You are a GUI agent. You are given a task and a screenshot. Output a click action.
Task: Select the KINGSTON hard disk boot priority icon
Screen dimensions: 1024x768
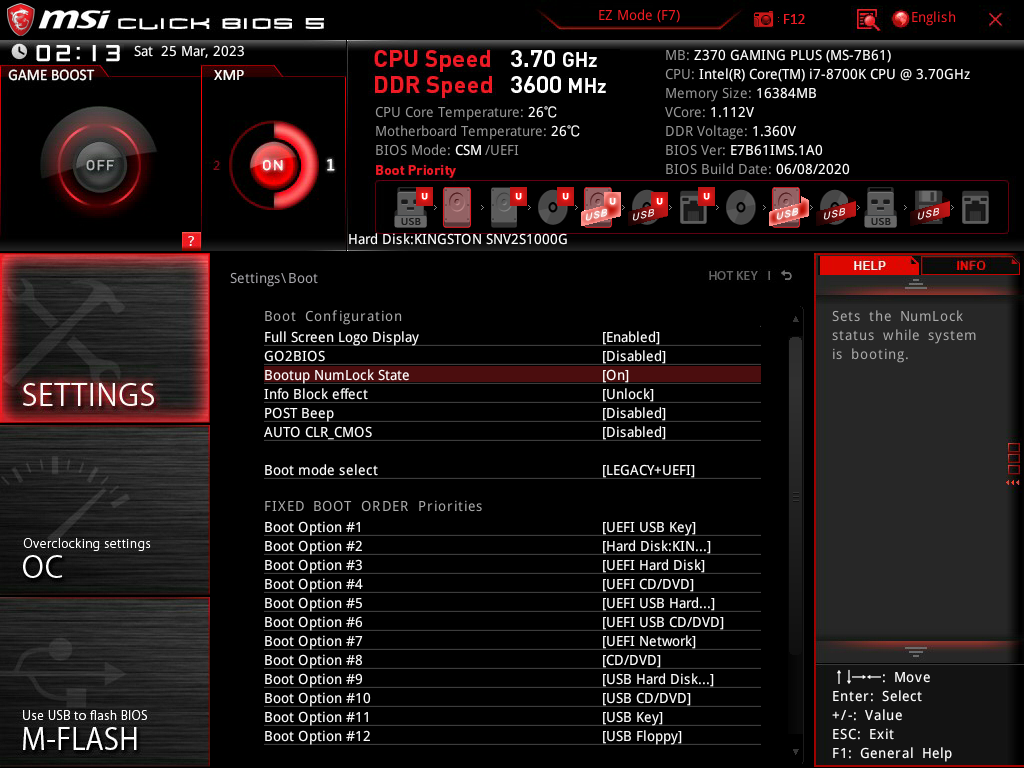[x=456, y=207]
